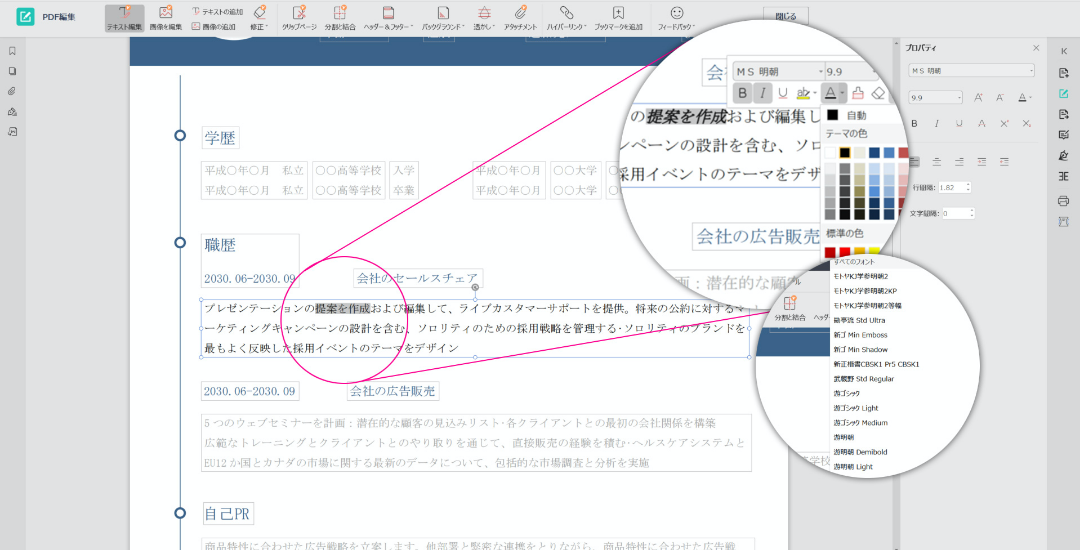Click the highlighted green edit icon in the right sidebar

1063,94
